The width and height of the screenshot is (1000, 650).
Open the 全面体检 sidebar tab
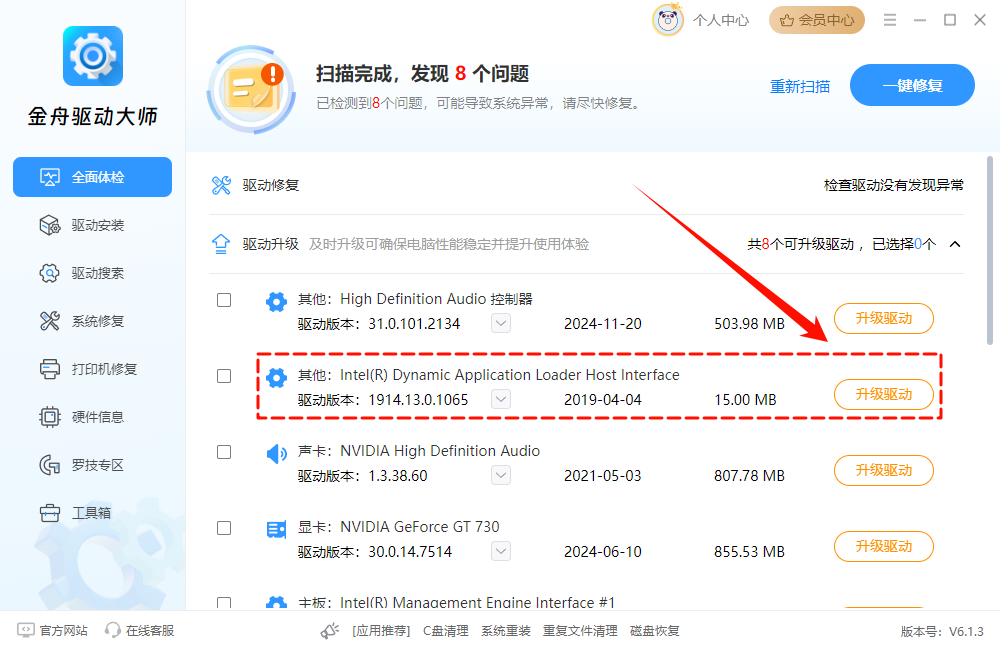click(92, 177)
